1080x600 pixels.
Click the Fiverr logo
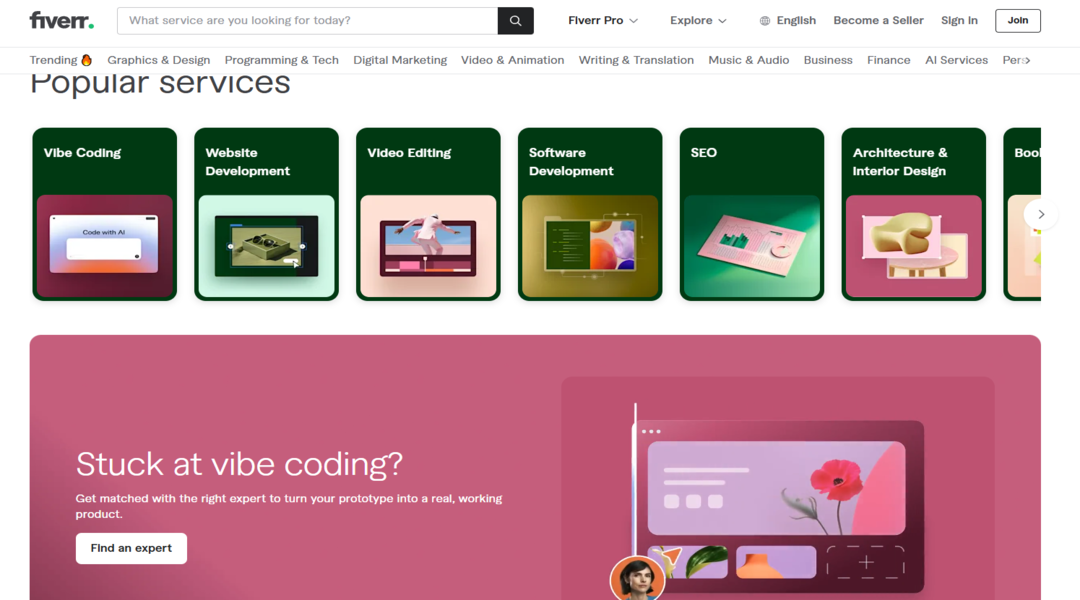61,21
